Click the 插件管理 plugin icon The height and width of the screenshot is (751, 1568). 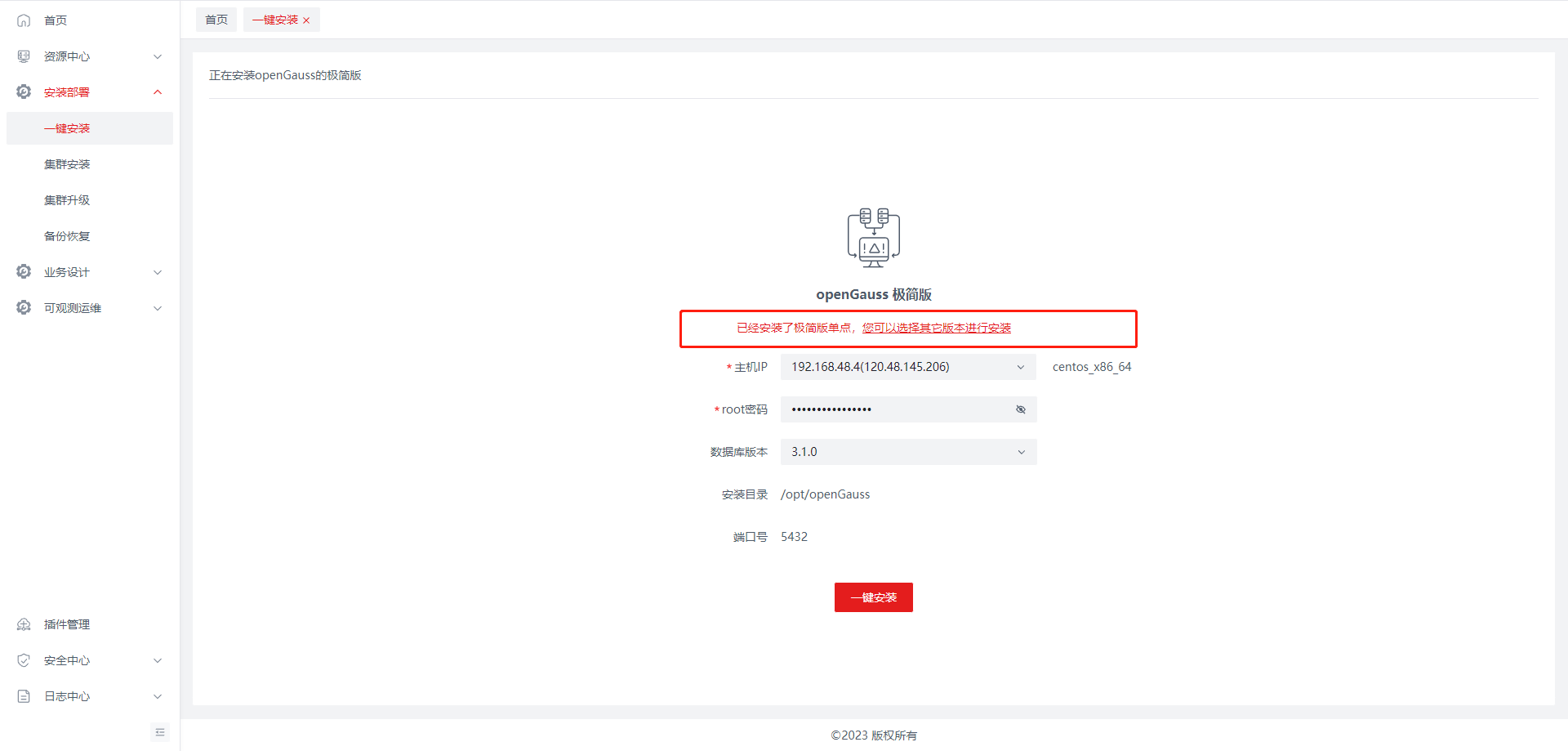pyautogui.click(x=24, y=624)
